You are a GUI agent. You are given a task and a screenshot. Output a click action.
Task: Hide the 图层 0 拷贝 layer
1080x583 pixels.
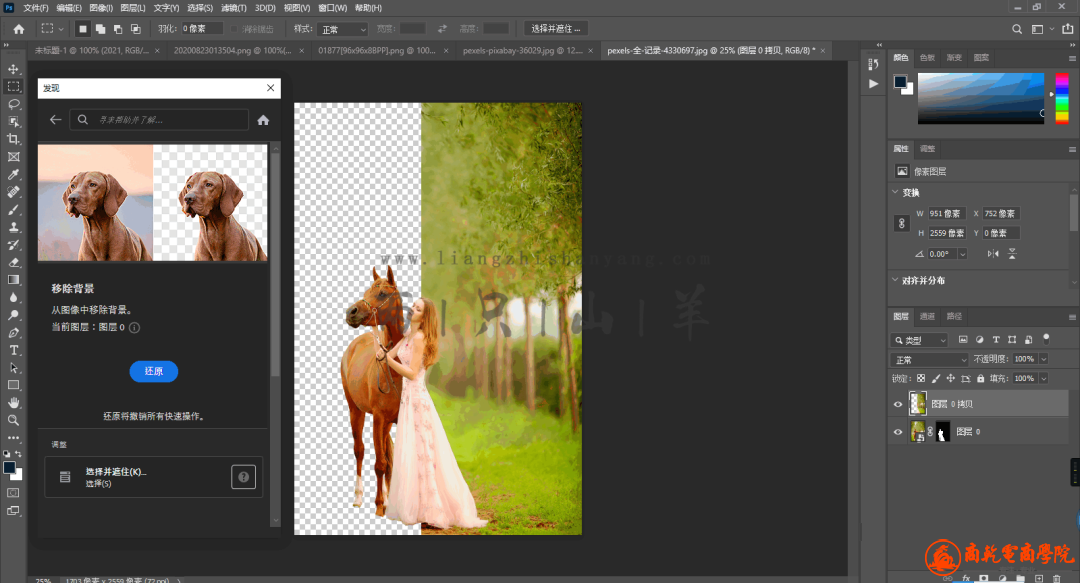coord(898,405)
